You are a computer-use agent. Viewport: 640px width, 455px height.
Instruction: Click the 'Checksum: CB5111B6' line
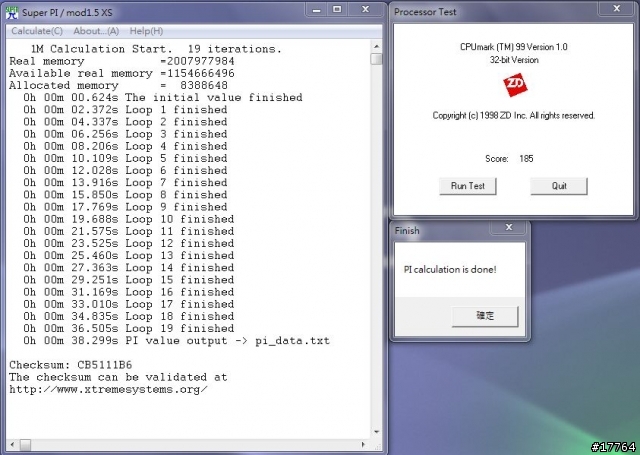click(71, 365)
